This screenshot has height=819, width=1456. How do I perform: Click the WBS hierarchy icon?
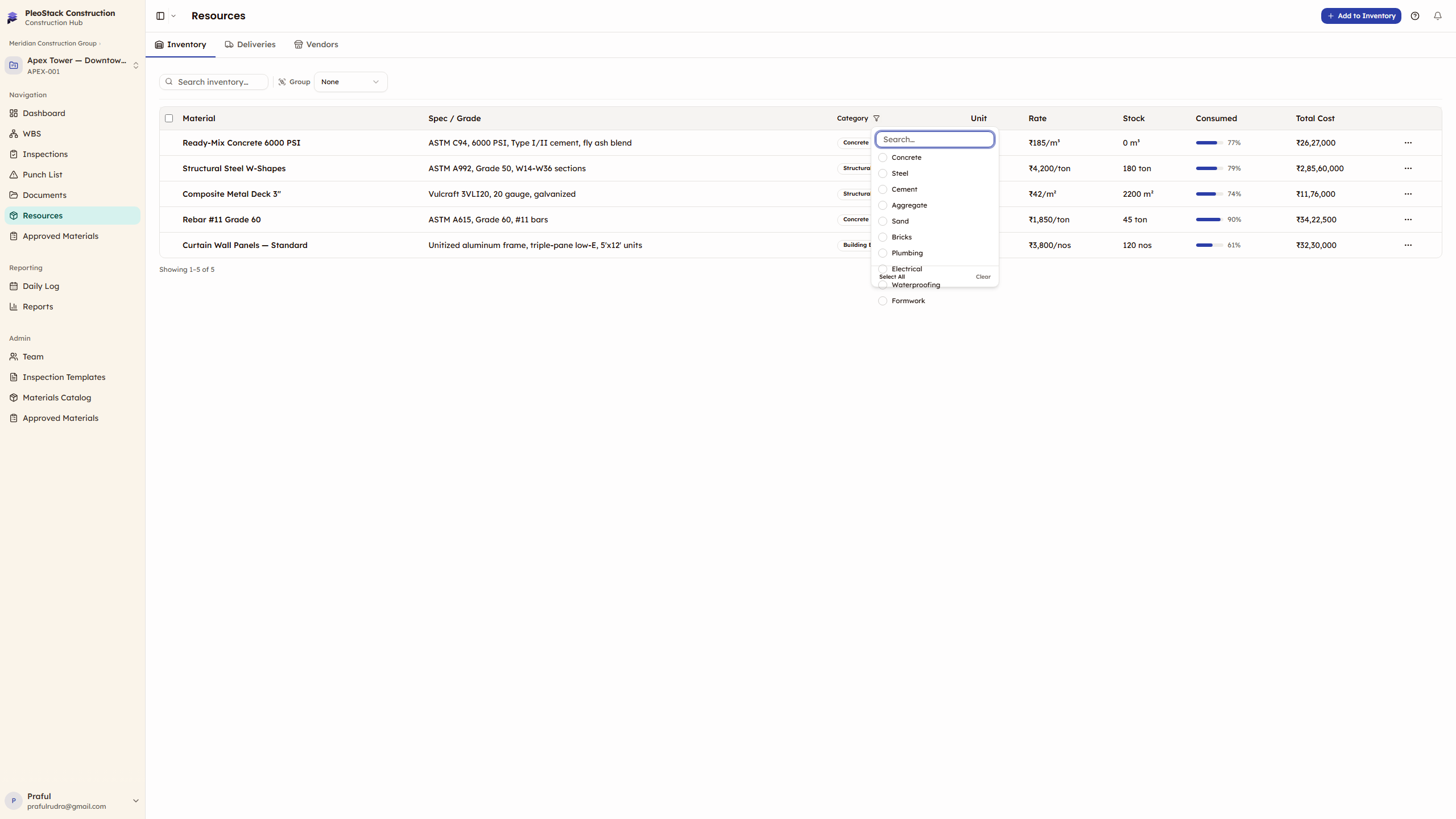[x=14, y=134]
